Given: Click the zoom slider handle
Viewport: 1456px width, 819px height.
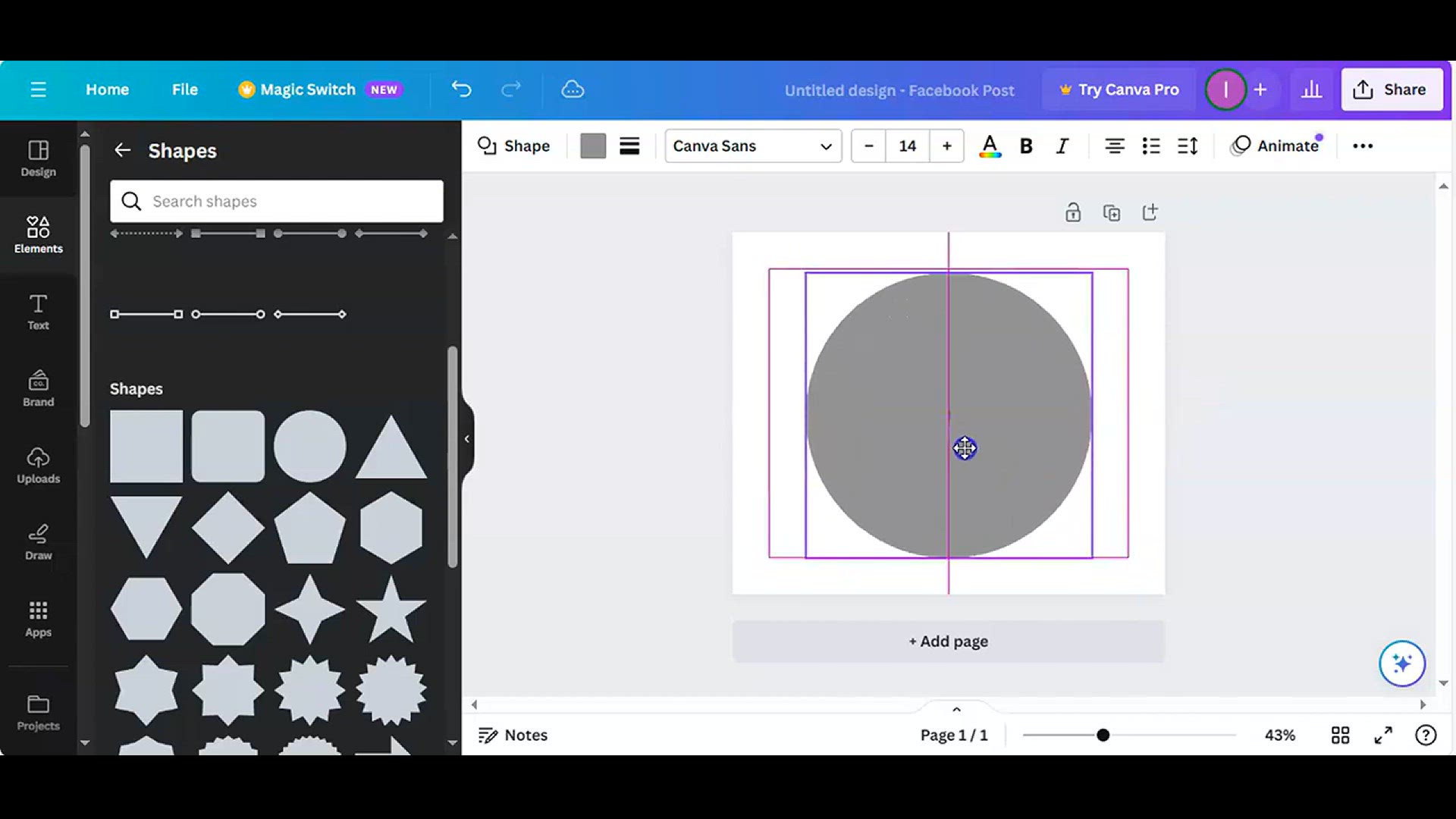Looking at the screenshot, I should (1103, 735).
